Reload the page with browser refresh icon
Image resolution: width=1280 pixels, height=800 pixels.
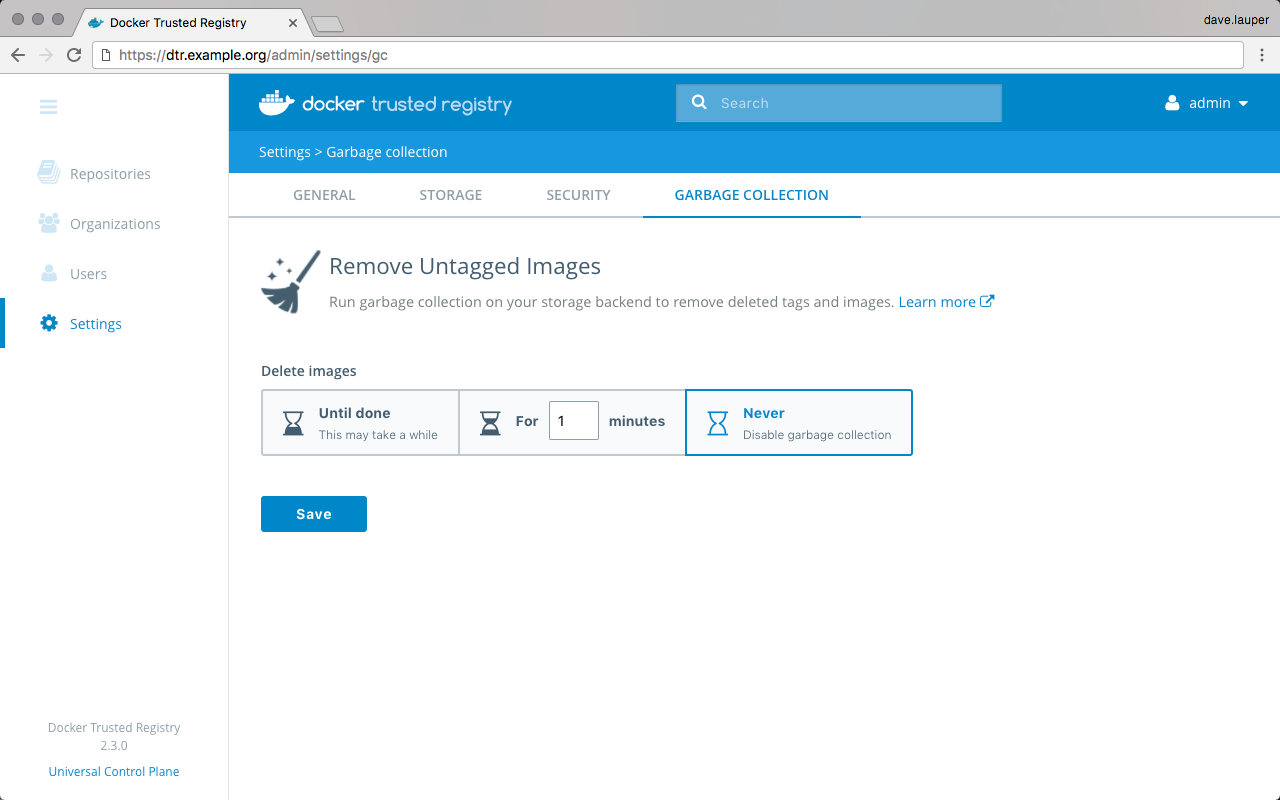click(x=74, y=55)
